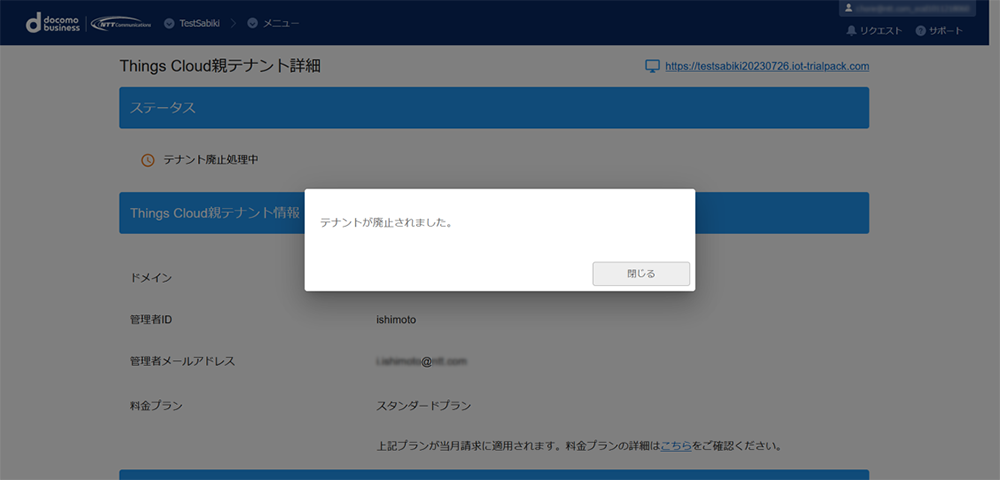The image size is (1000, 480).
Task: Click the ドメイン field label
Action: tap(151, 277)
